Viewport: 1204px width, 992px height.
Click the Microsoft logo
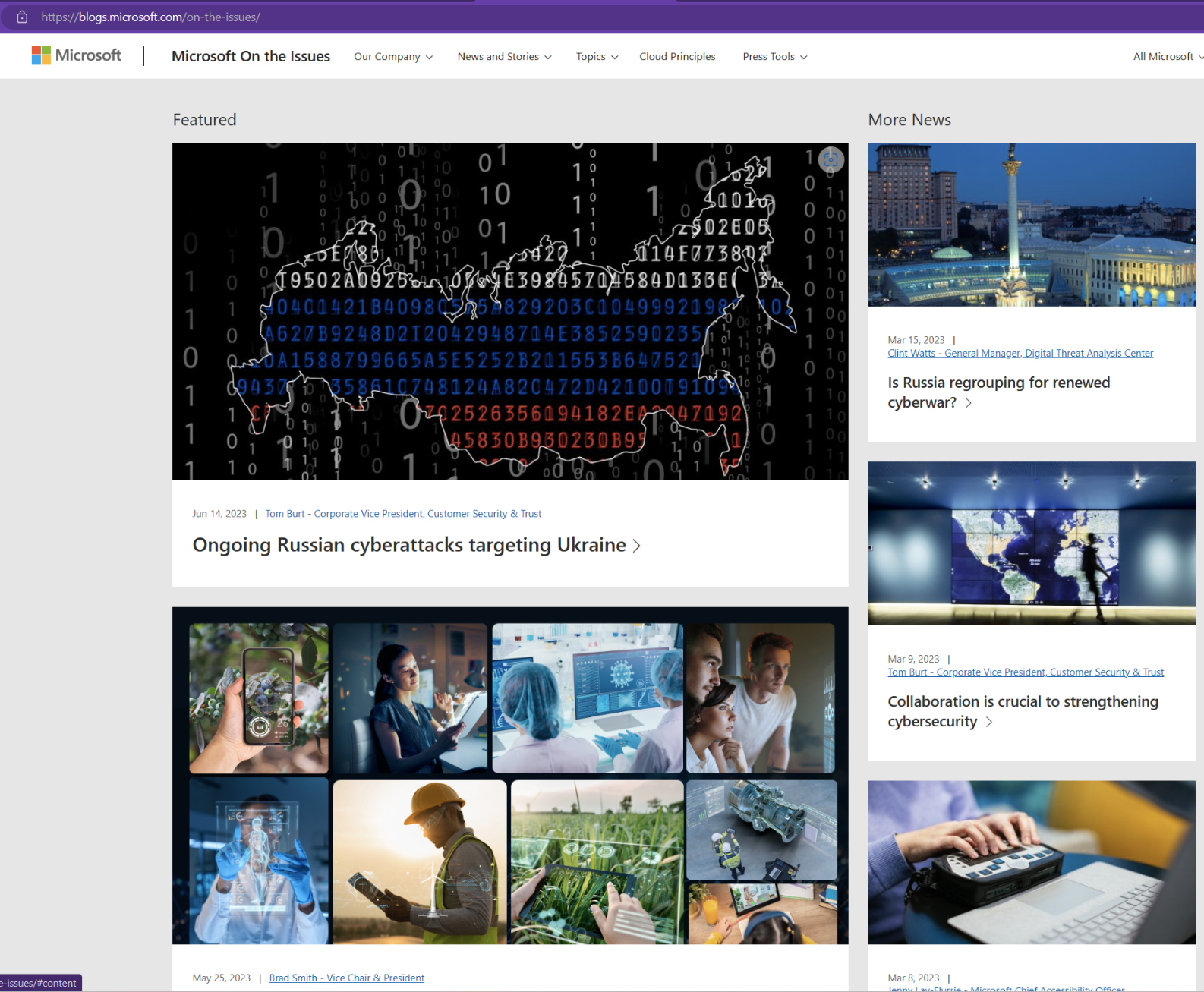coord(76,55)
